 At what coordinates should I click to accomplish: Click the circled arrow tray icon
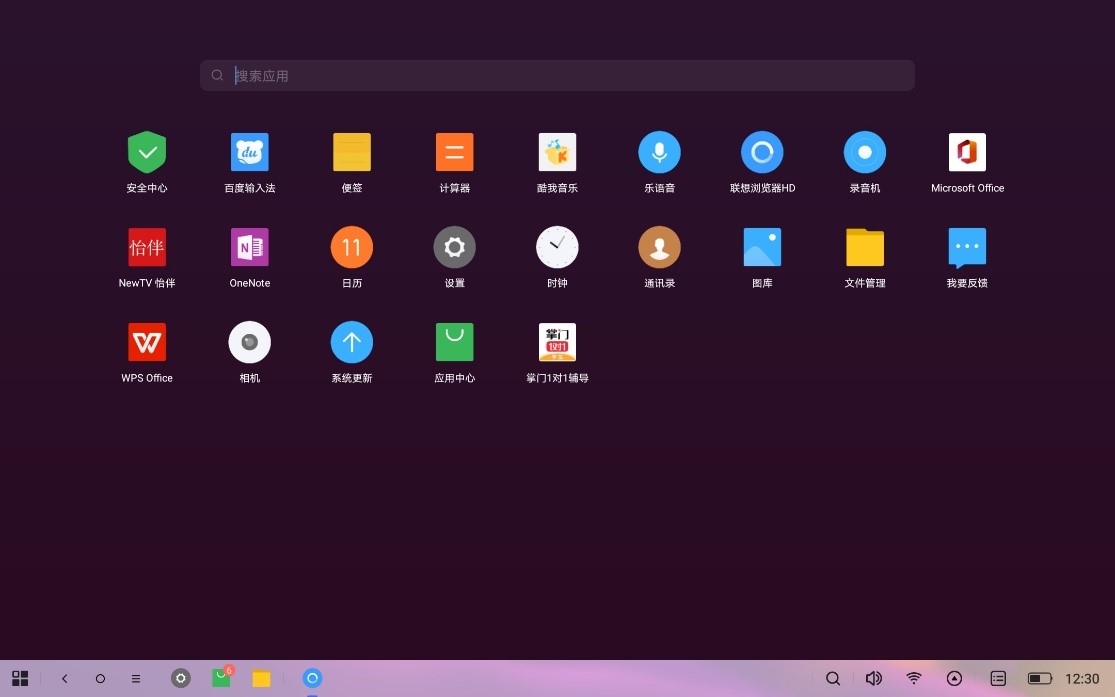[954, 679]
